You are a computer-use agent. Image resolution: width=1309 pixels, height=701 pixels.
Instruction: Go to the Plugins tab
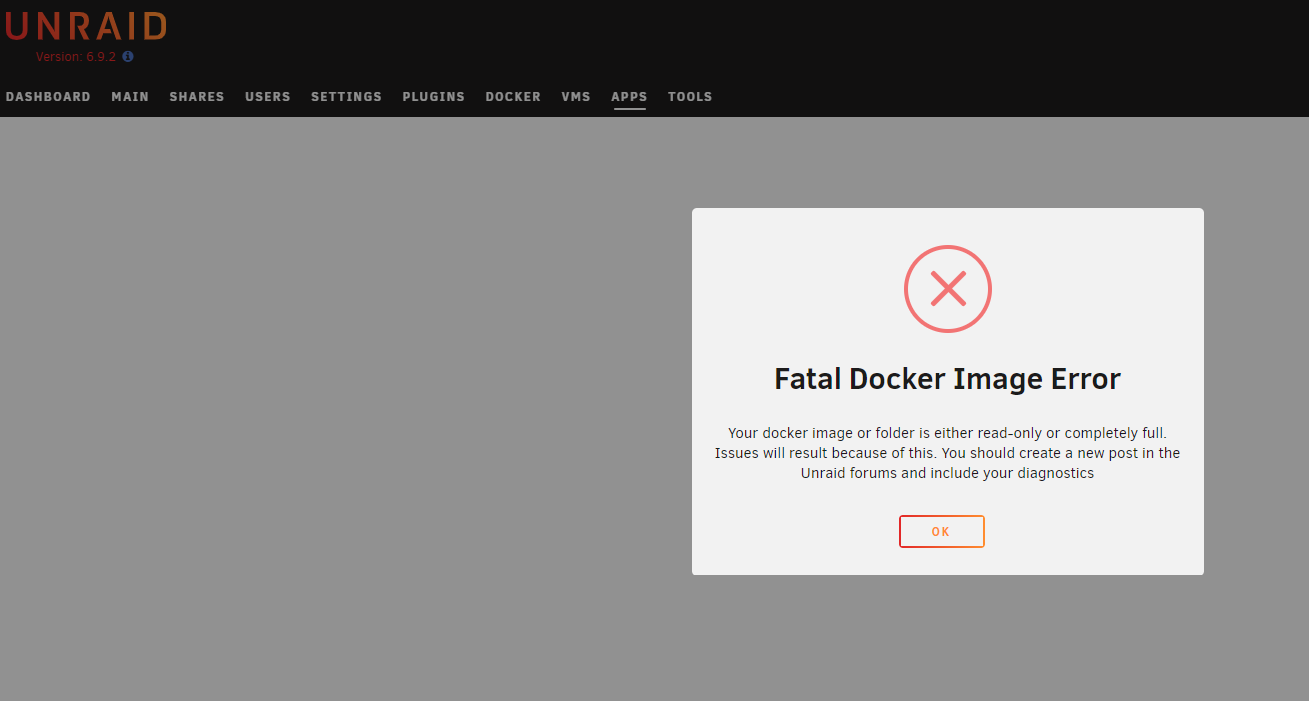[x=434, y=97]
